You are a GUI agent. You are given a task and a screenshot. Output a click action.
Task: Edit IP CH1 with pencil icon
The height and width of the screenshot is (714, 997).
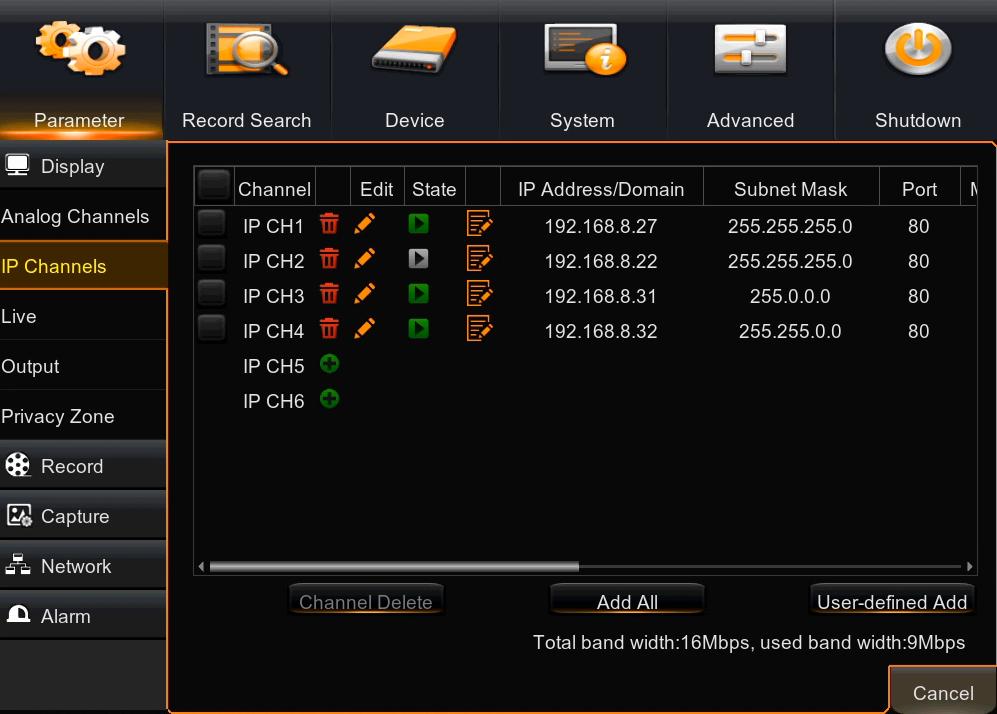point(364,224)
